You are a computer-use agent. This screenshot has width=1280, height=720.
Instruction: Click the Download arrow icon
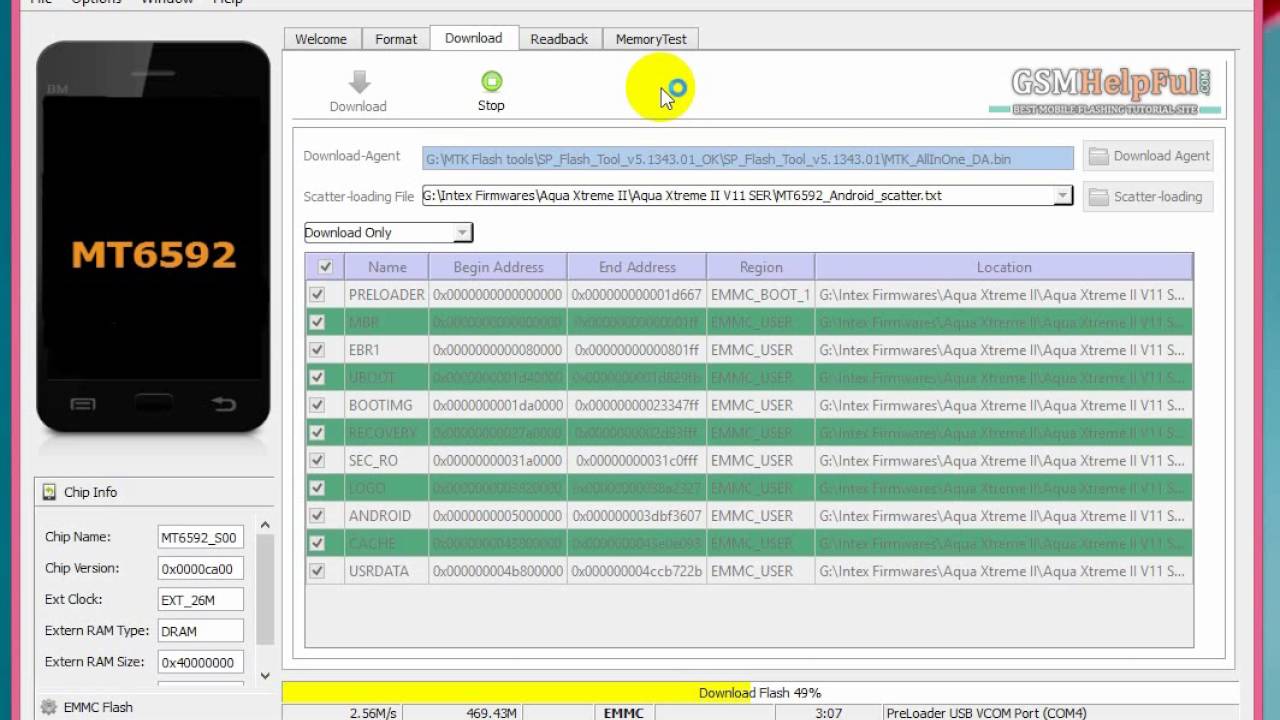(360, 82)
